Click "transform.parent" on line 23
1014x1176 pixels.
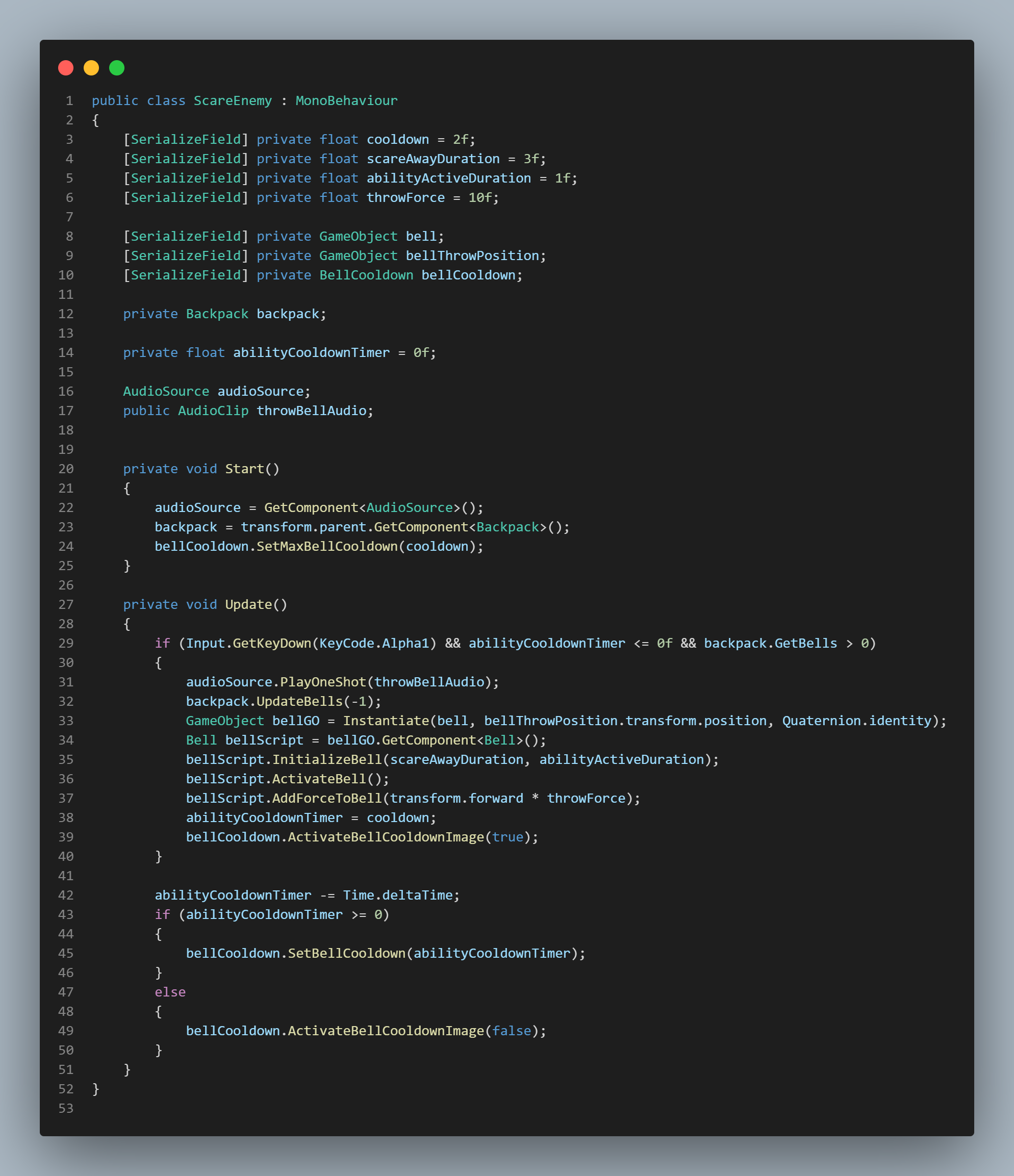pyautogui.click(x=303, y=527)
